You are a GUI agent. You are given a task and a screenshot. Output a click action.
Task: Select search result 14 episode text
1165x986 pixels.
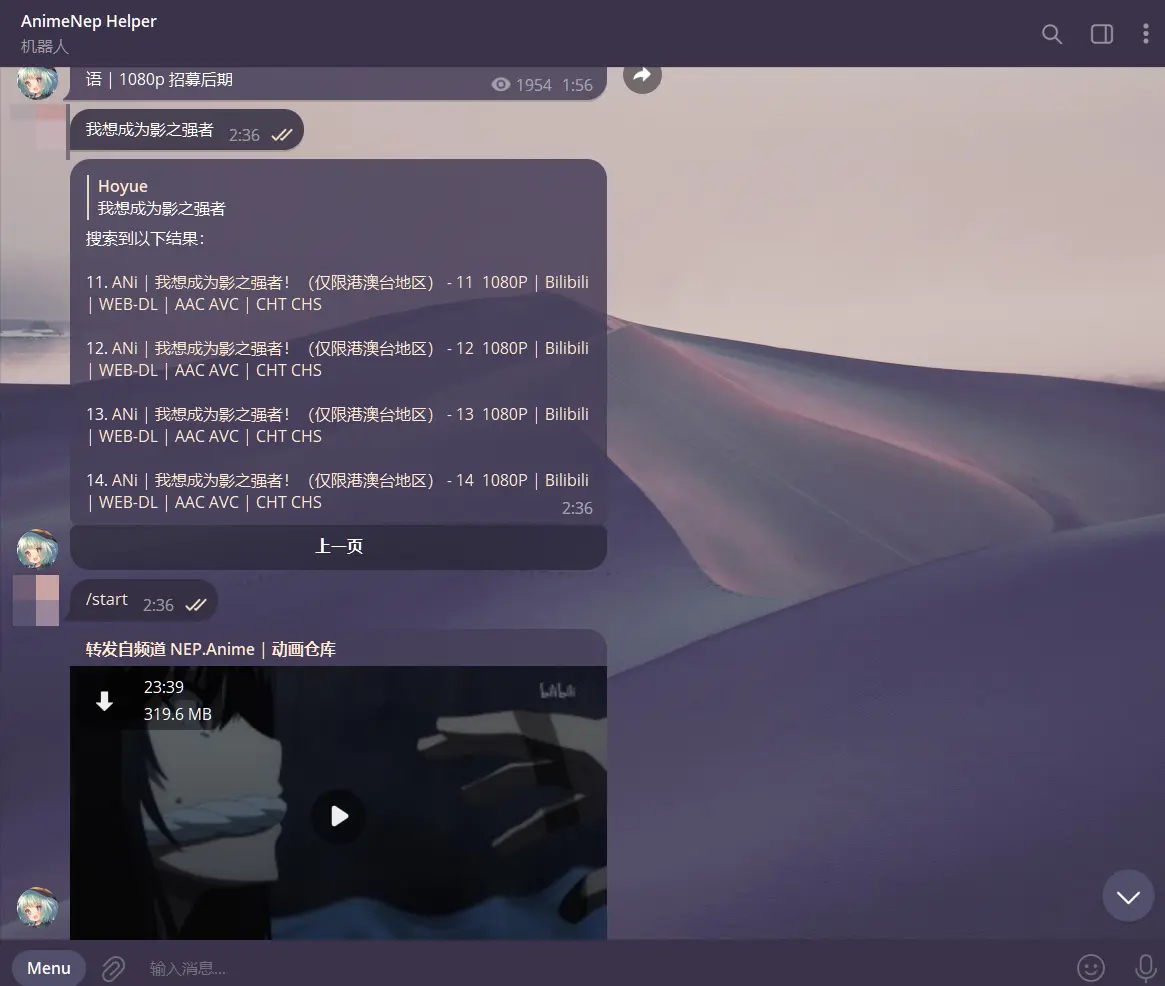(x=337, y=491)
